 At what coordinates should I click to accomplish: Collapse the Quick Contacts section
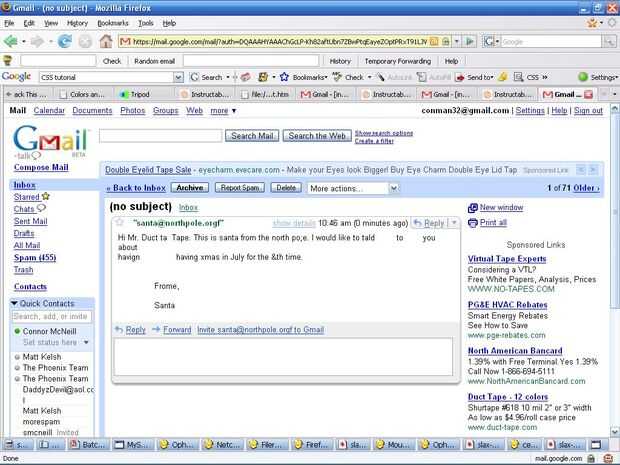[x=14, y=303]
